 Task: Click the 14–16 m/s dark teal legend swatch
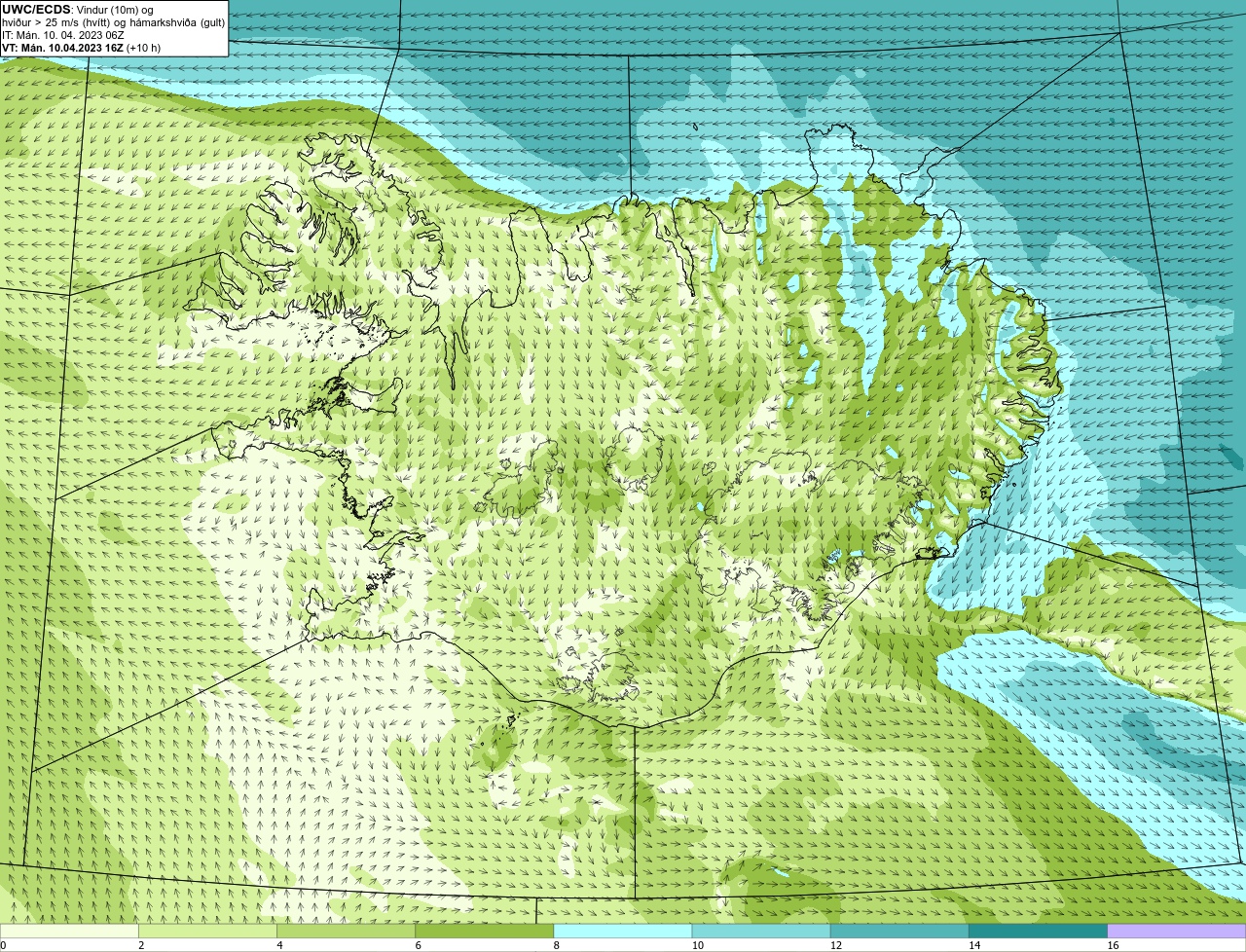pyautogui.click(x=1038, y=932)
